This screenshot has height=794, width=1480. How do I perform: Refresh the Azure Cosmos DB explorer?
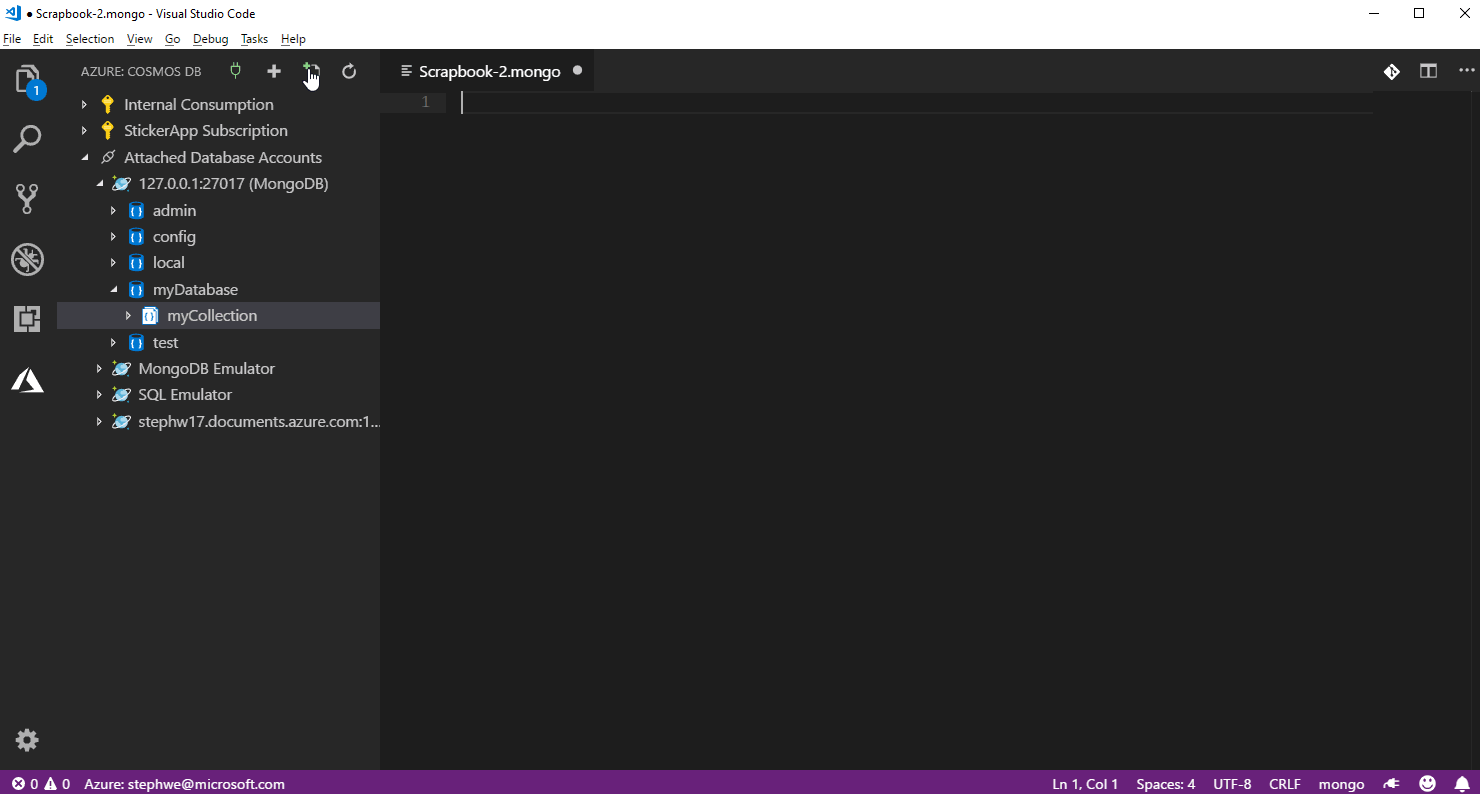click(x=349, y=71)
